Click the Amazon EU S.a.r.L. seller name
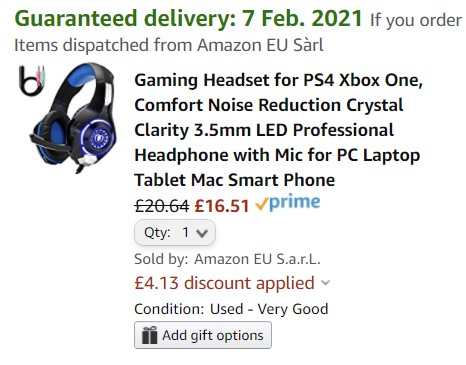The width and height of the screenshot is (466, 365). pyautogui.click(x=257, y=259)
